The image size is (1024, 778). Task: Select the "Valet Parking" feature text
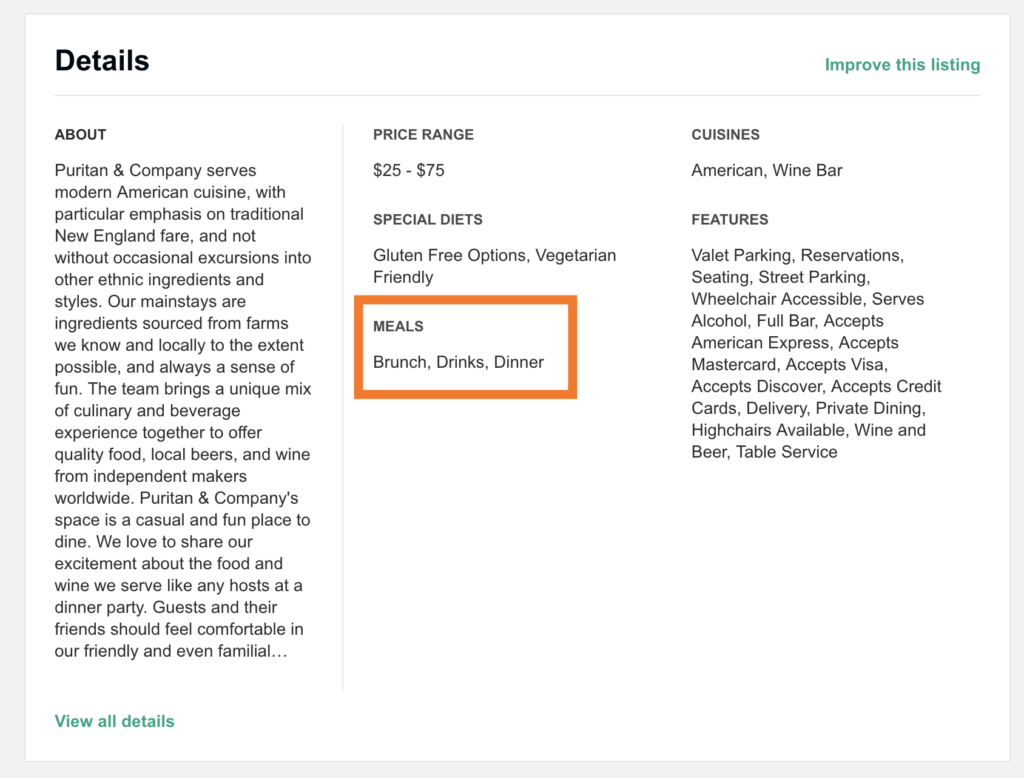coord(742,256)
